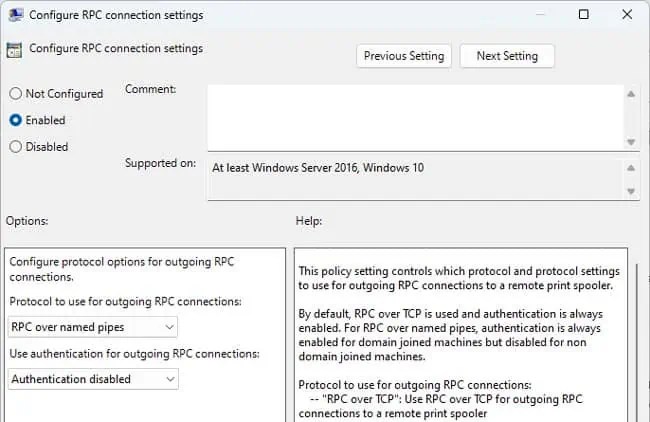
Task: Open the Authentication disabled dropdown
Action: click(x=93, y=379)
